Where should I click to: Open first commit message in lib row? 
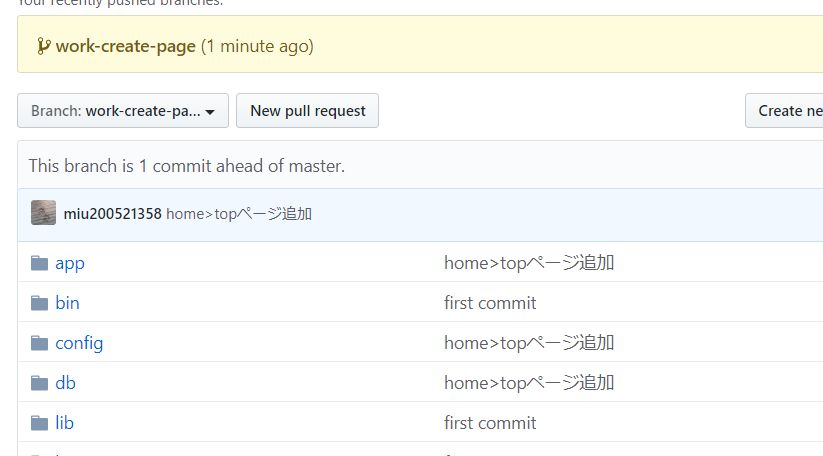click(490, 423)
